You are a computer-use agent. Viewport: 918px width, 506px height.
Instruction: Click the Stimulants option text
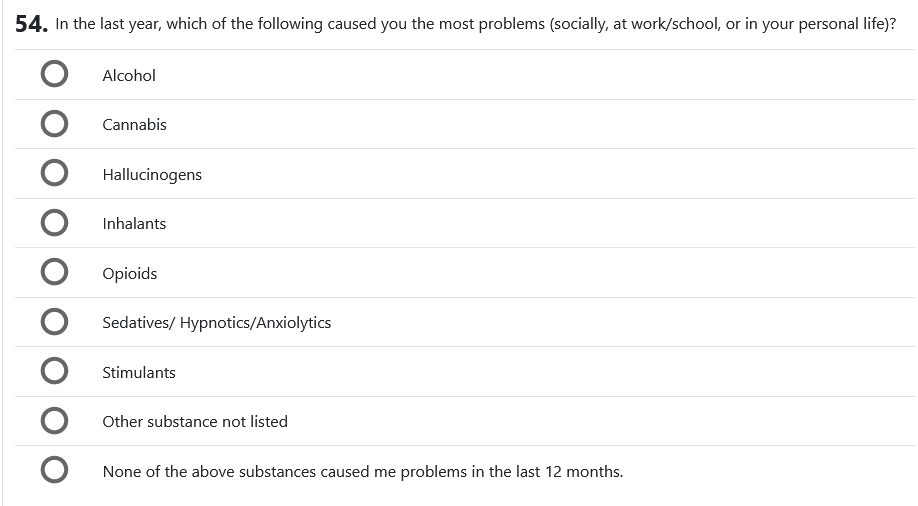[x=139, y=373]
